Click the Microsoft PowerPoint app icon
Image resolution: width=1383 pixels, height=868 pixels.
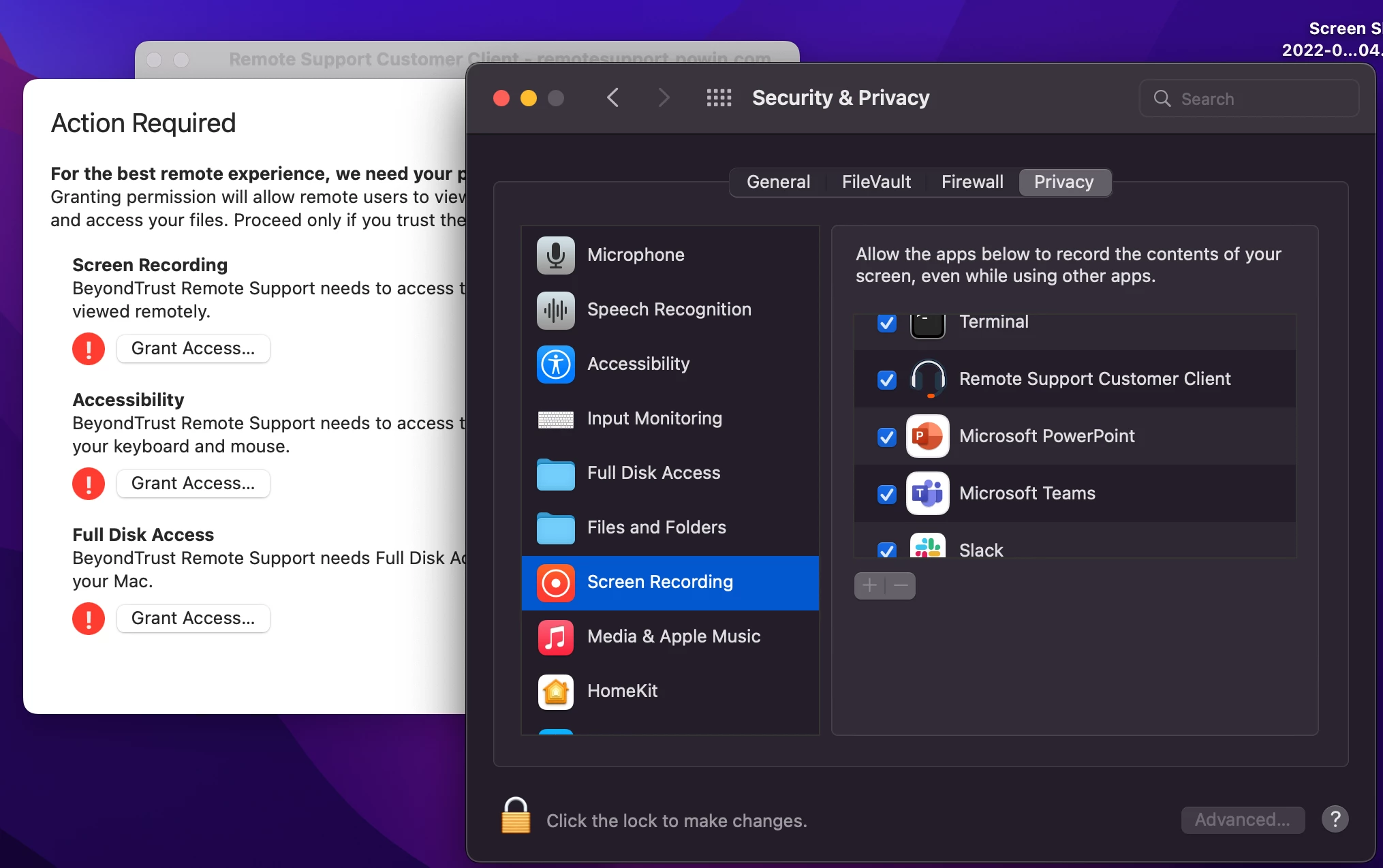pyautogui.click(x=927, y=436)
